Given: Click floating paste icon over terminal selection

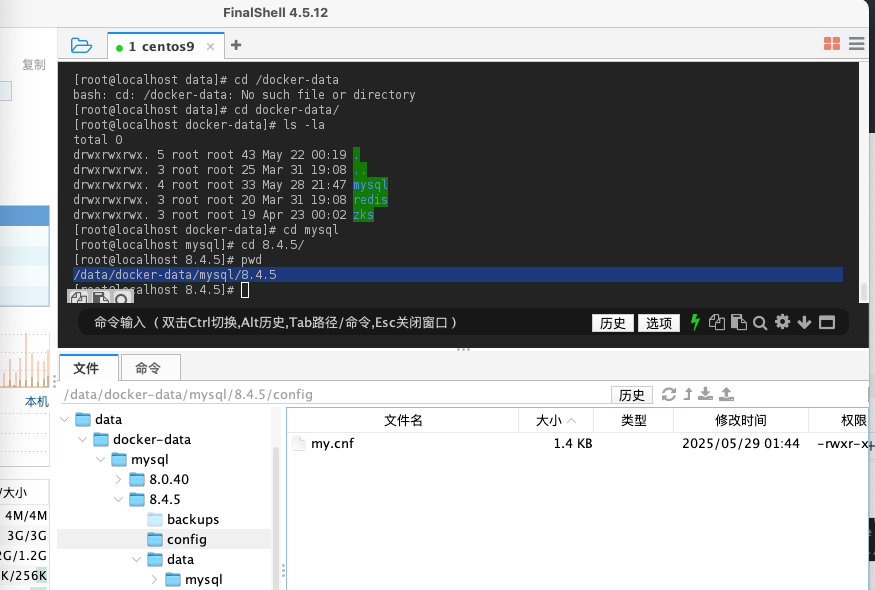Looking at the screenshot, I should (x=100, y=298).
